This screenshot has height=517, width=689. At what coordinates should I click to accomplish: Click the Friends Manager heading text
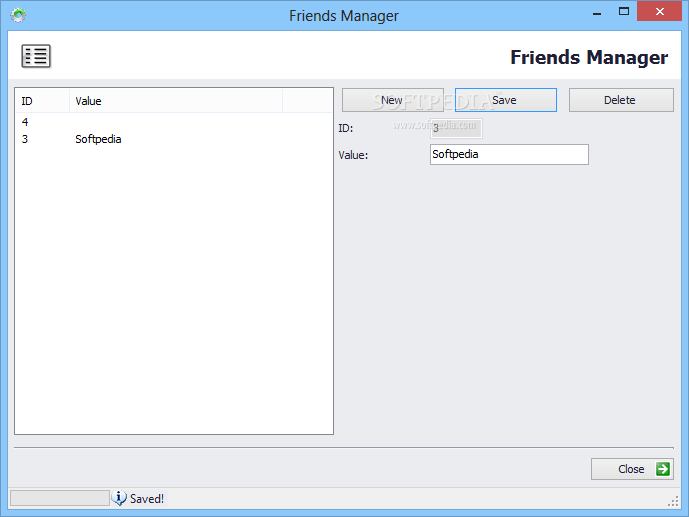click(x=589, y=57)
